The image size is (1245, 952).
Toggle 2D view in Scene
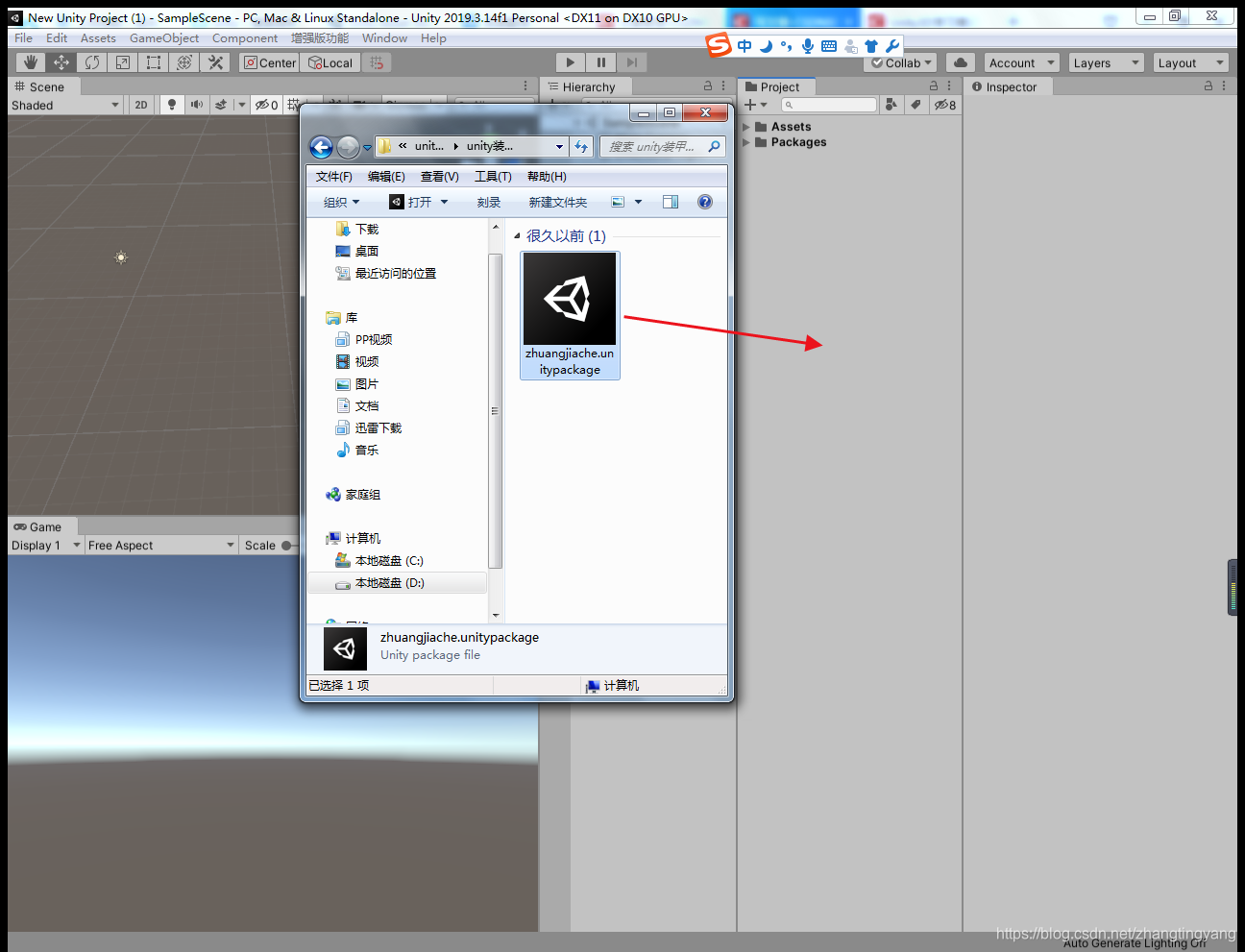click(x=141, y=105)
